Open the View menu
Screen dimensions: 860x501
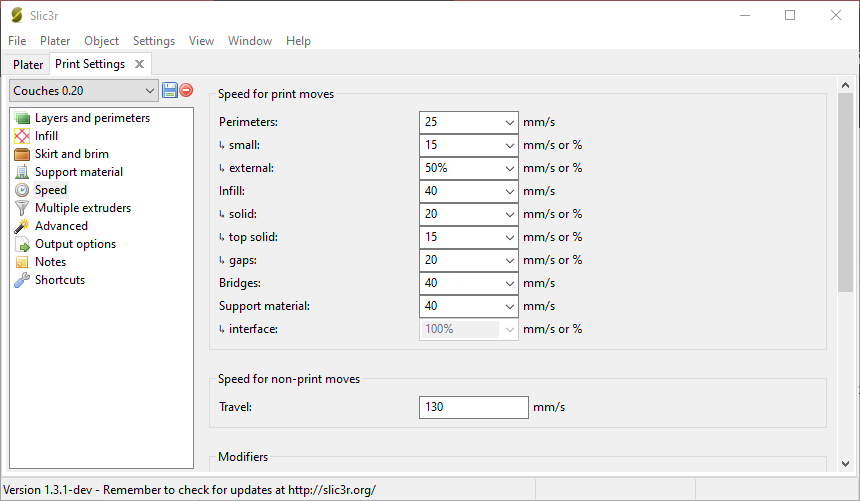(x=201, y=41)
